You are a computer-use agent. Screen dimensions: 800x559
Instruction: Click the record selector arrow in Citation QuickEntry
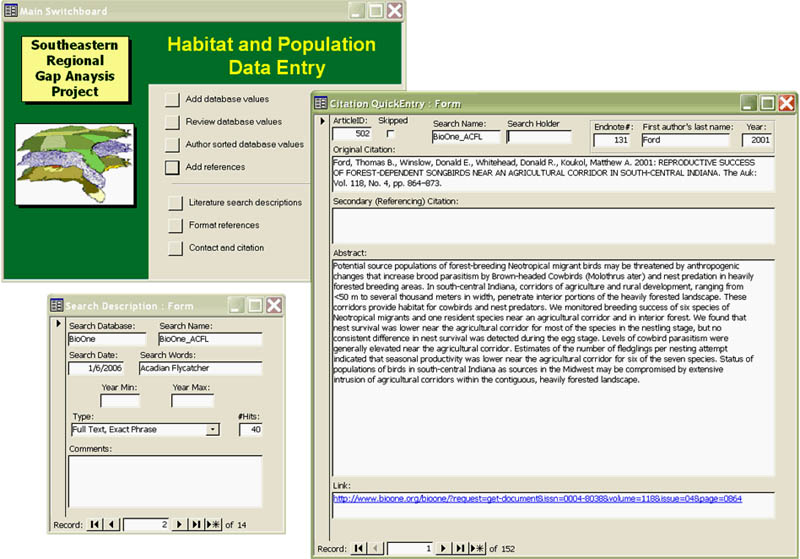pyautogui.click(x=322, y=121)
